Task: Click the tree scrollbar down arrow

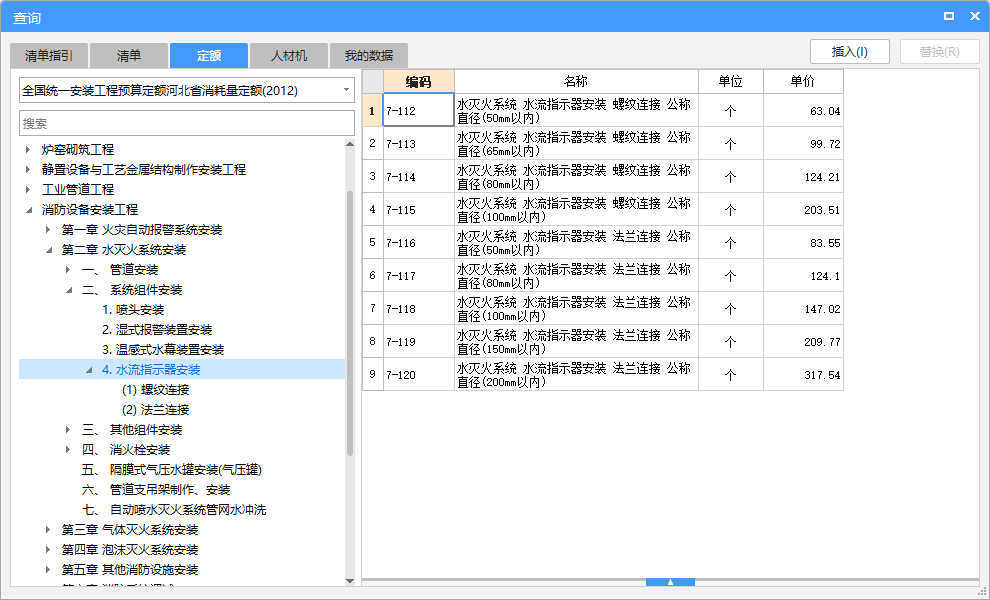Action: tap(350, 580)
